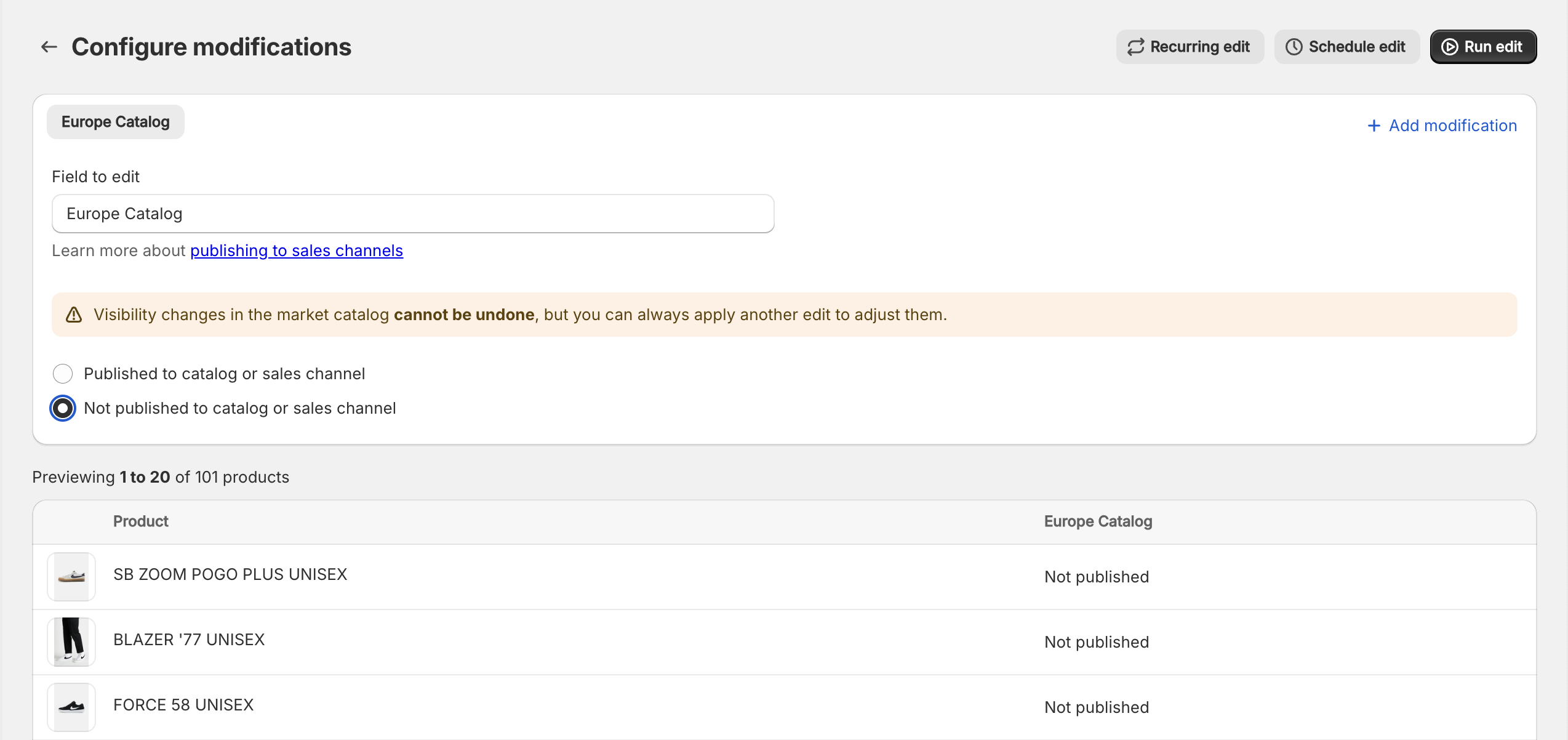Open SB ZOOM POGO PLUS product thumbnail

(x=71, y=576)
